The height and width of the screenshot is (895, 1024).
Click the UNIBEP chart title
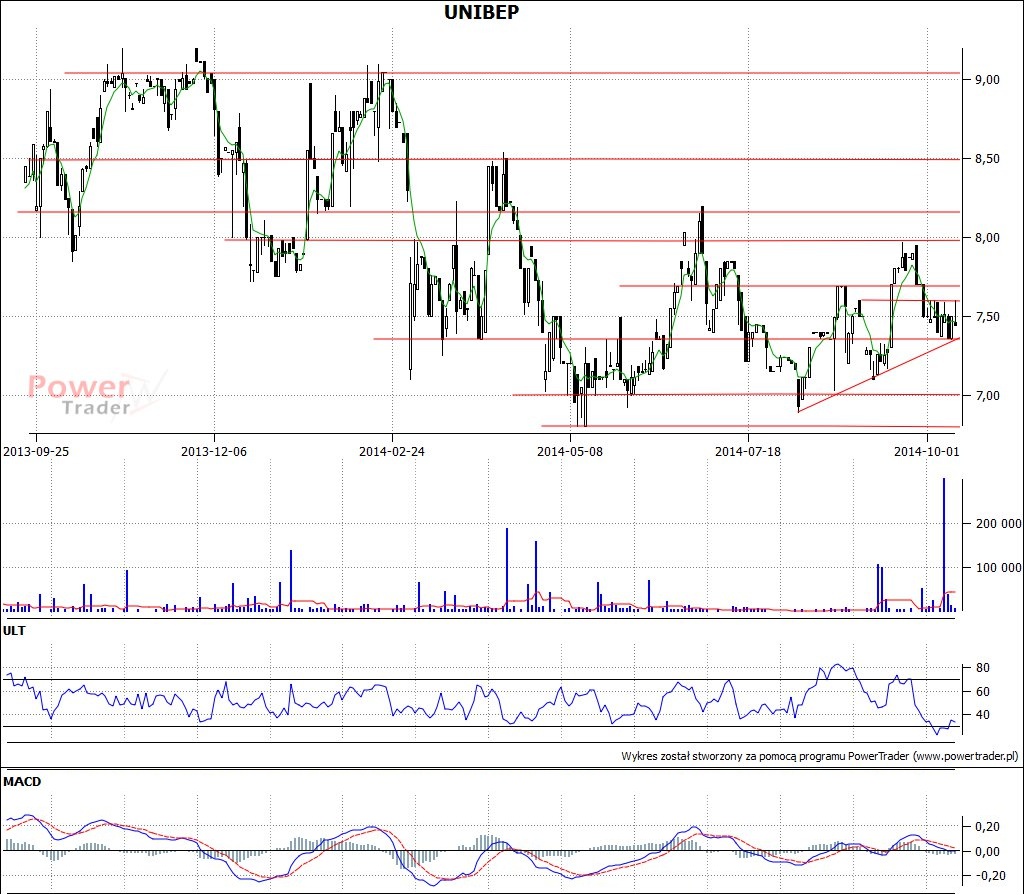coord(481,12)
